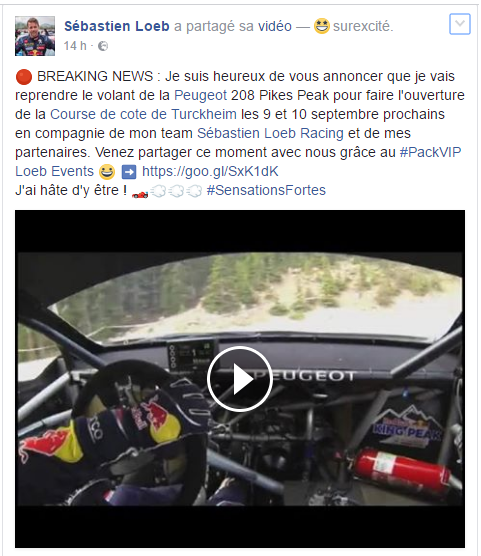Open Sébastien Loeb's profile picture

35,36
